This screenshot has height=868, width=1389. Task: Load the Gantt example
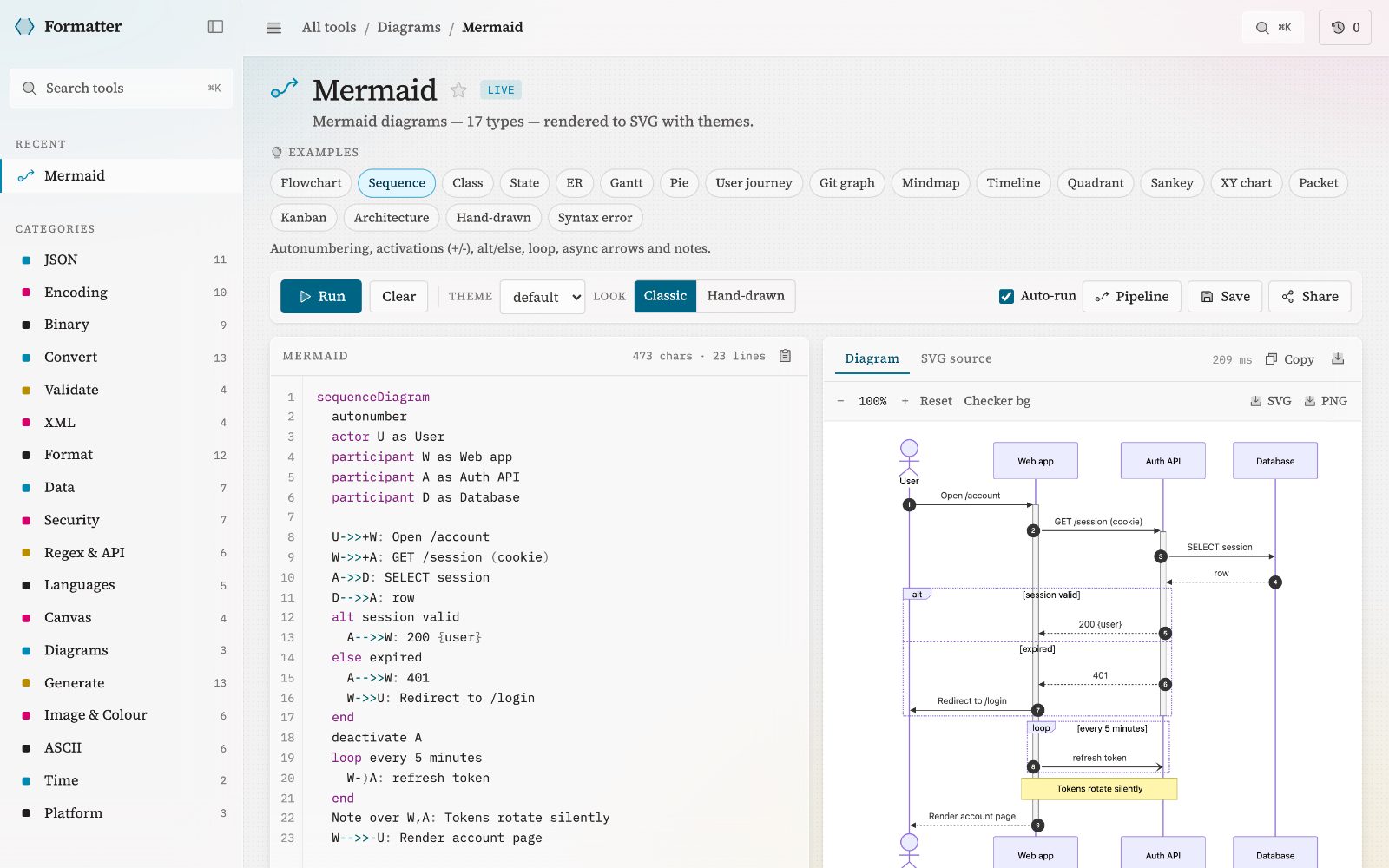[x=626, y=183]
